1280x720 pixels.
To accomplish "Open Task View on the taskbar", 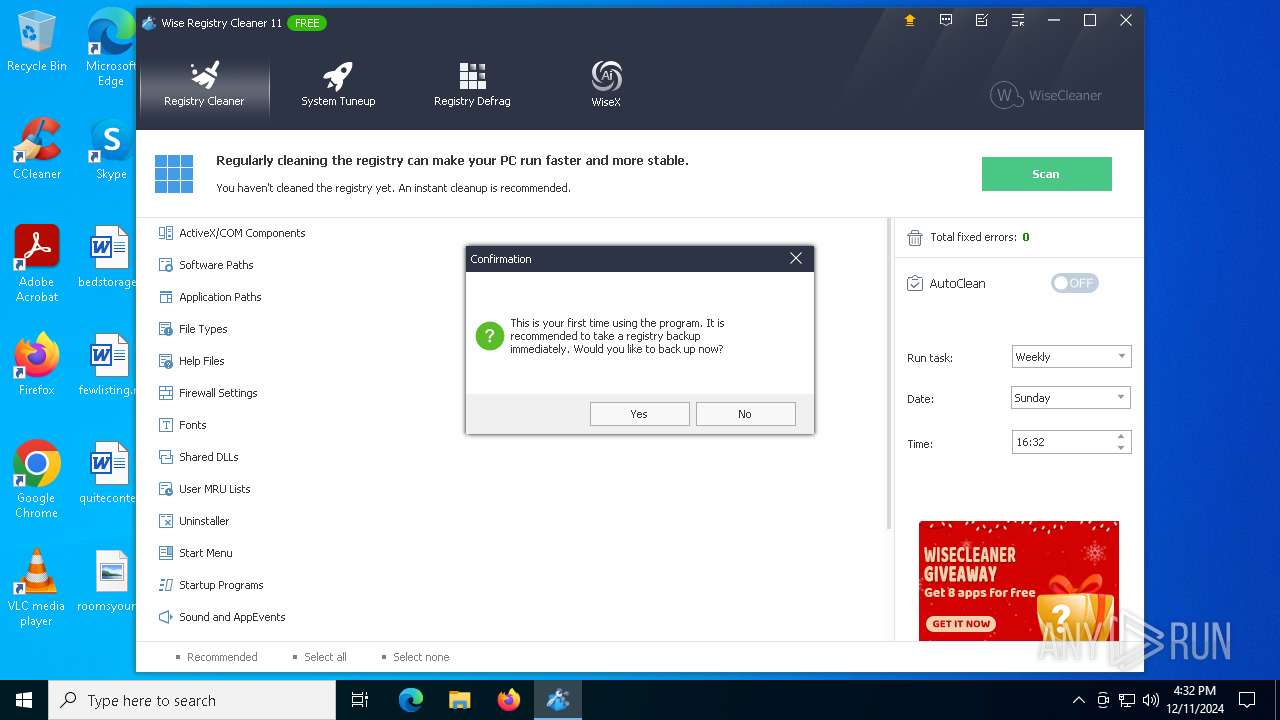I will pos(360,700).
